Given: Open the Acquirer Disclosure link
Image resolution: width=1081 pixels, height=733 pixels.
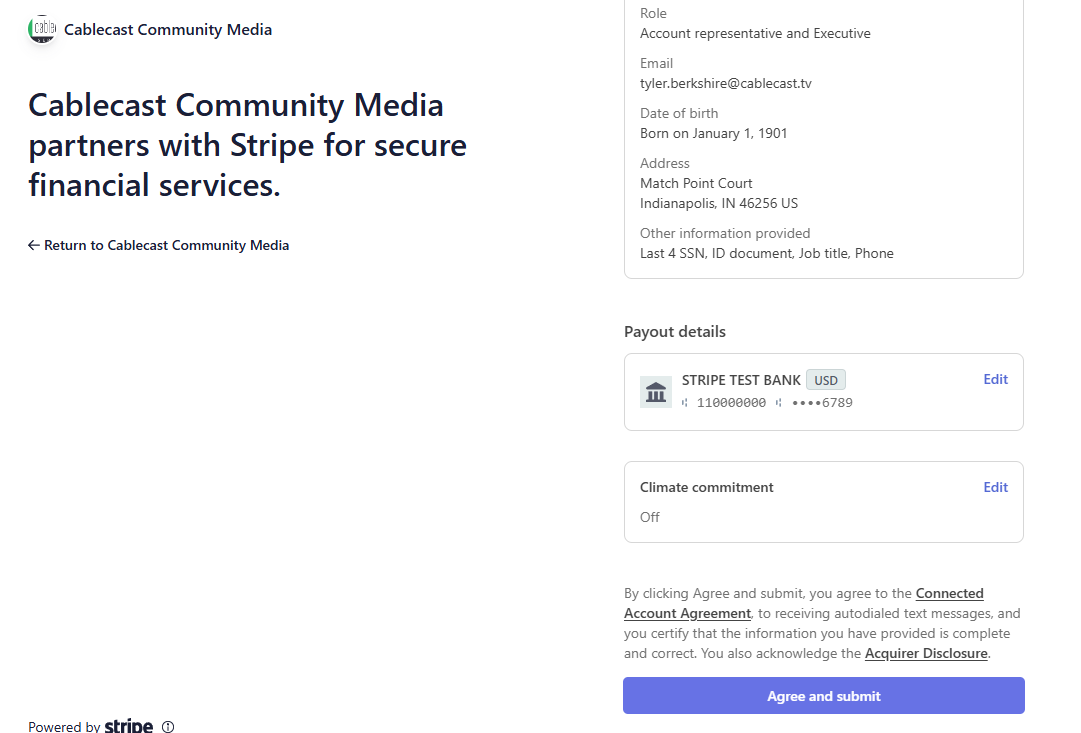Looking at the screenshot, I should [x=926, y=654].
